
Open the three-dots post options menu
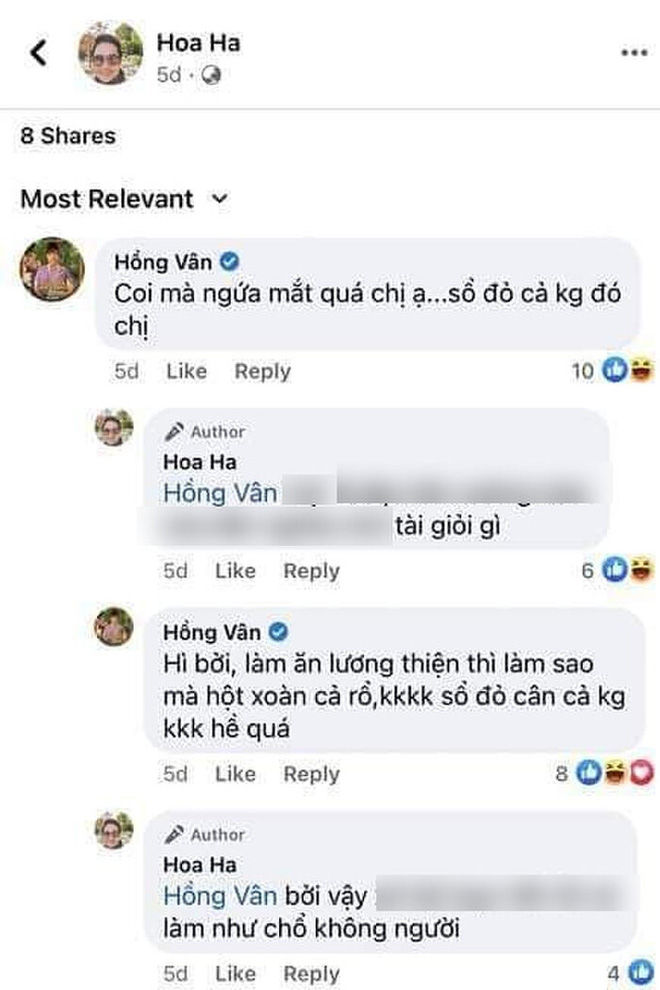coord(634,53)
